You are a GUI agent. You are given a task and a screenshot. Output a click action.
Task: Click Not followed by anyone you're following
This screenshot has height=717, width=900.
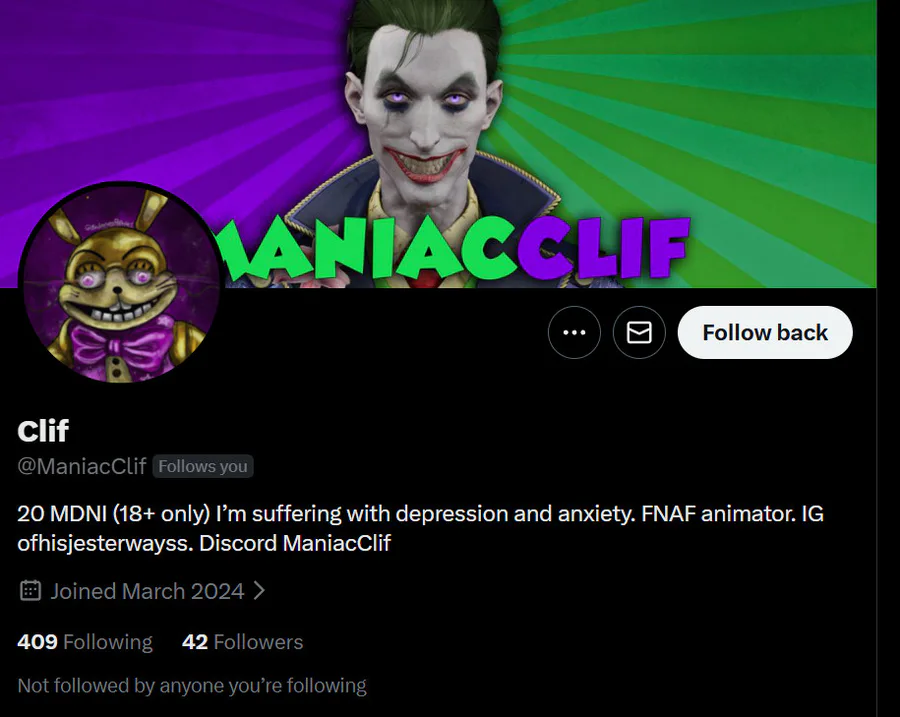coord(192,686)
